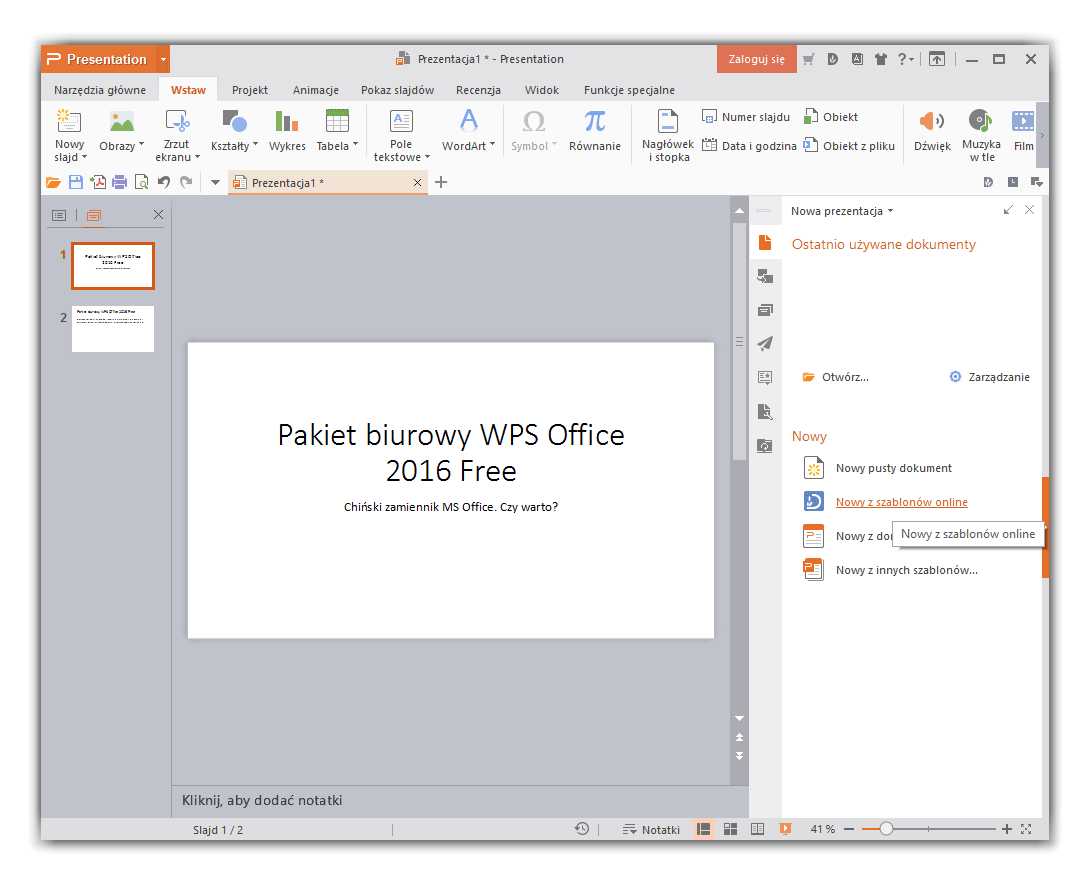This screenshot has width=1080, height=885.
Task: Switch to outline view in slide panel
Action: pos(59,216)
